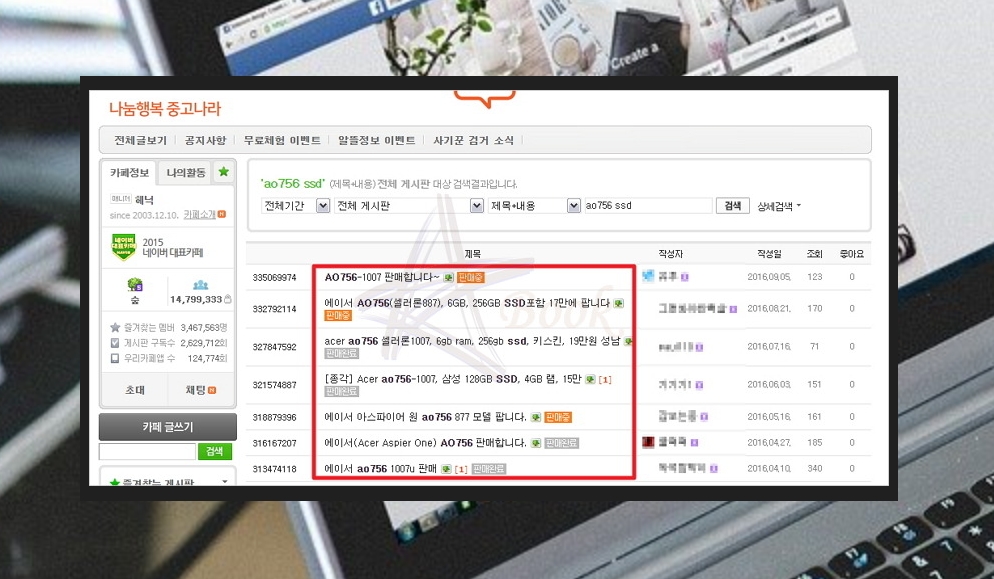Click the members icon above 14,799,333
Viewport: 994px width, 579px height.
[x=200, y=285]
